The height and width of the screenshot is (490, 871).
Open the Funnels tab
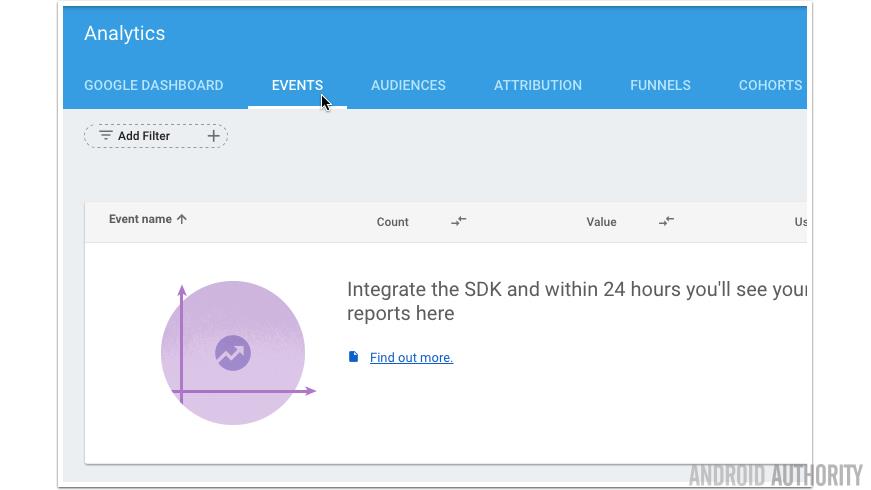[660, 85]
